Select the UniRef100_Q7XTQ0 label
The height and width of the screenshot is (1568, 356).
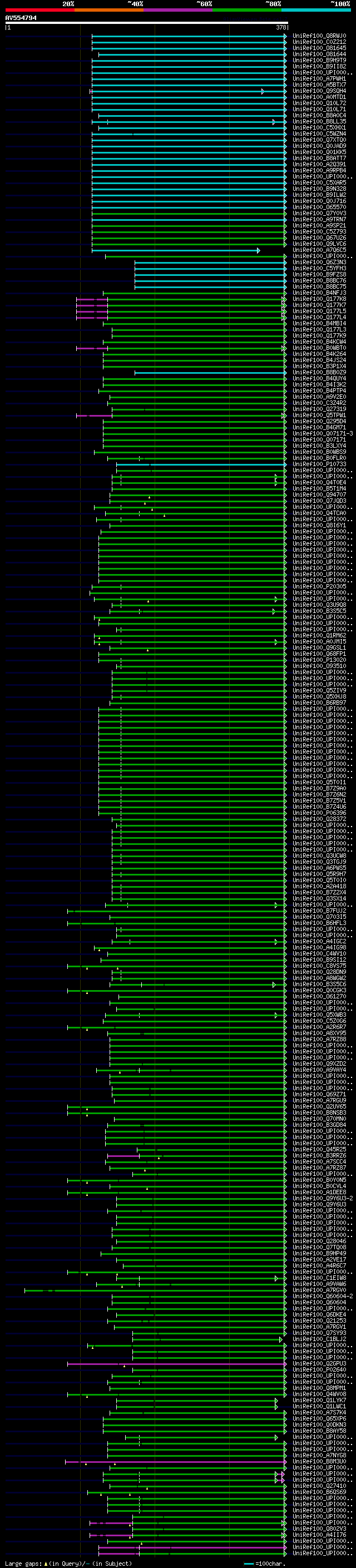tap(319, 140)
